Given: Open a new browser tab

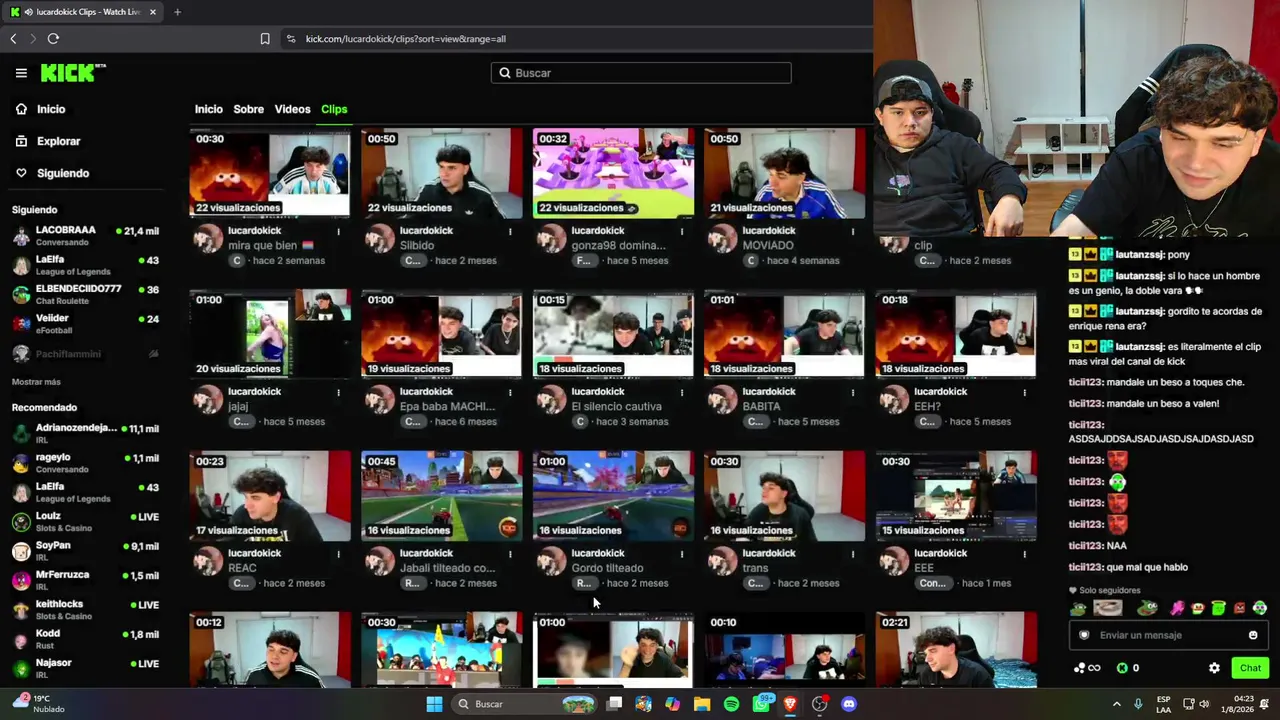Looking at the screenshot, I should [x=177, y=12].
